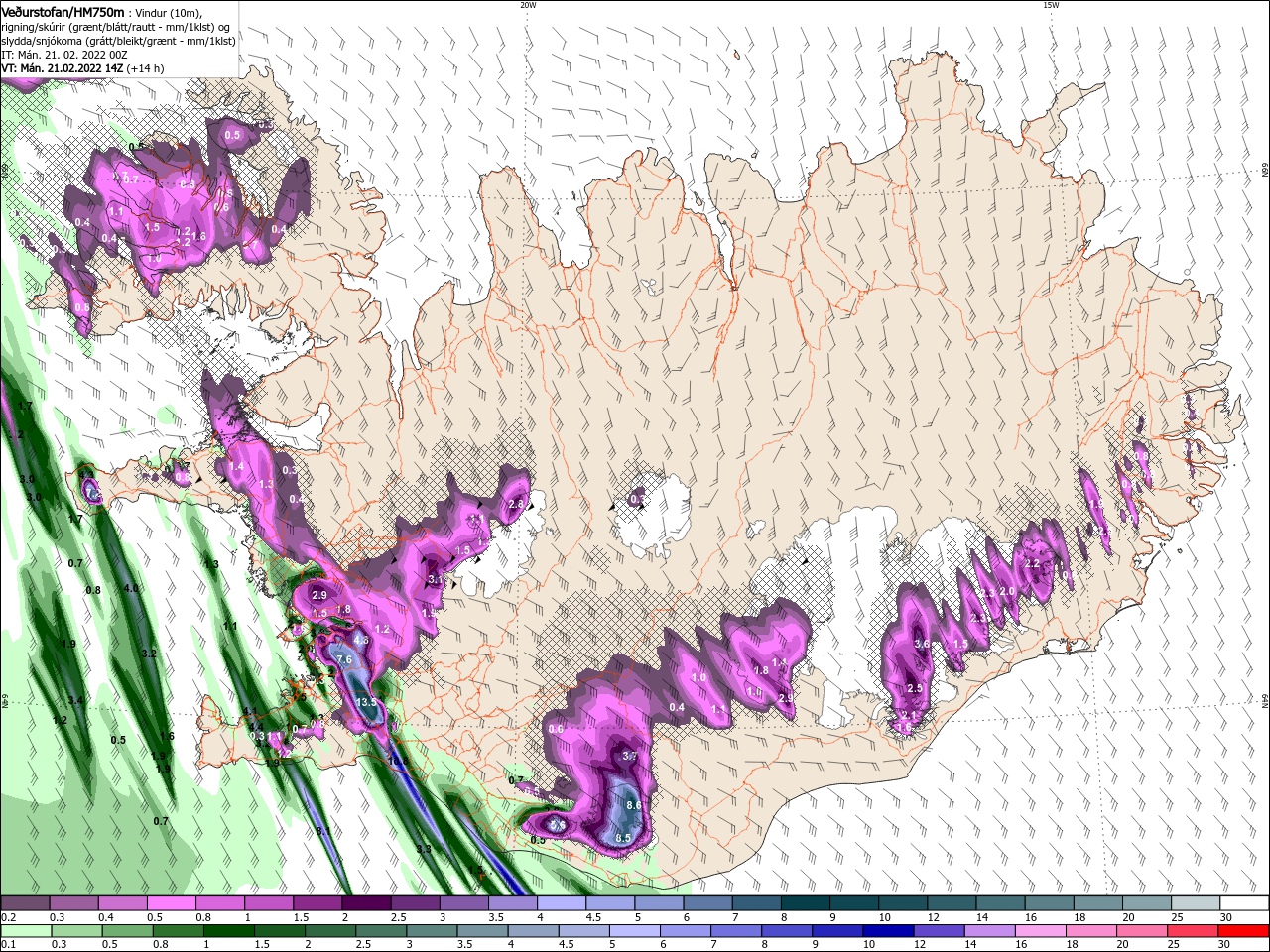Click the '3.3' black value label offshore

(x=424, y=850)
